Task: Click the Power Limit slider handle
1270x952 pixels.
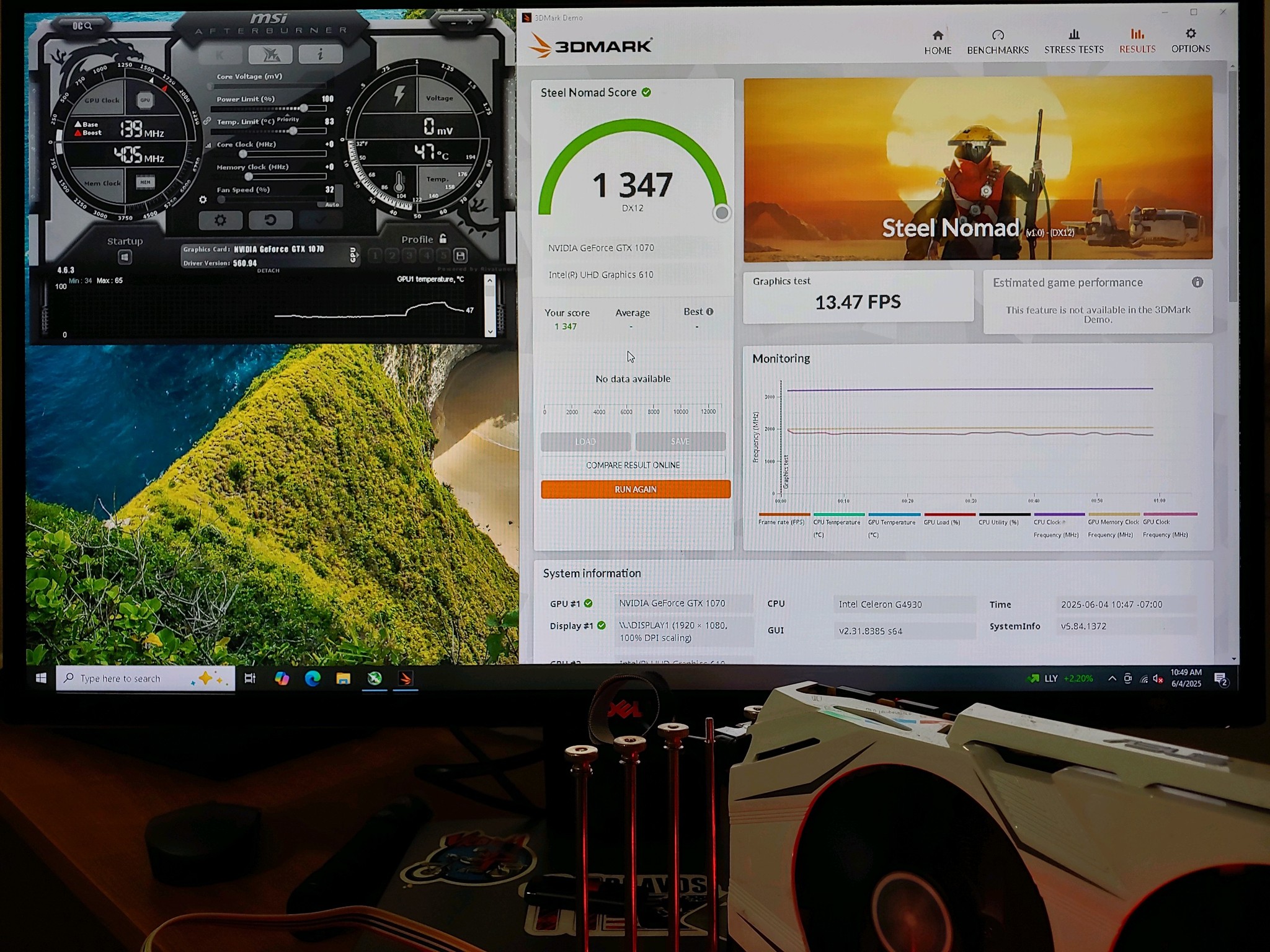Action: pos(304,108)
